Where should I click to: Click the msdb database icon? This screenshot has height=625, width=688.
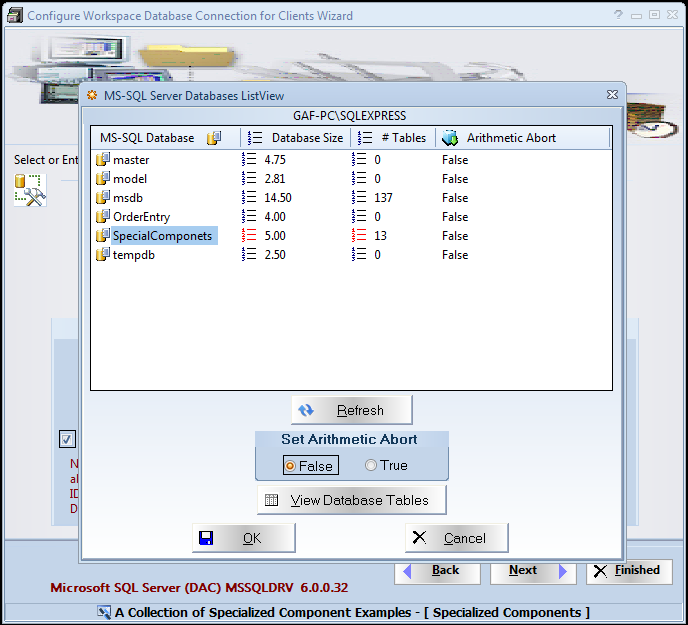101,198
